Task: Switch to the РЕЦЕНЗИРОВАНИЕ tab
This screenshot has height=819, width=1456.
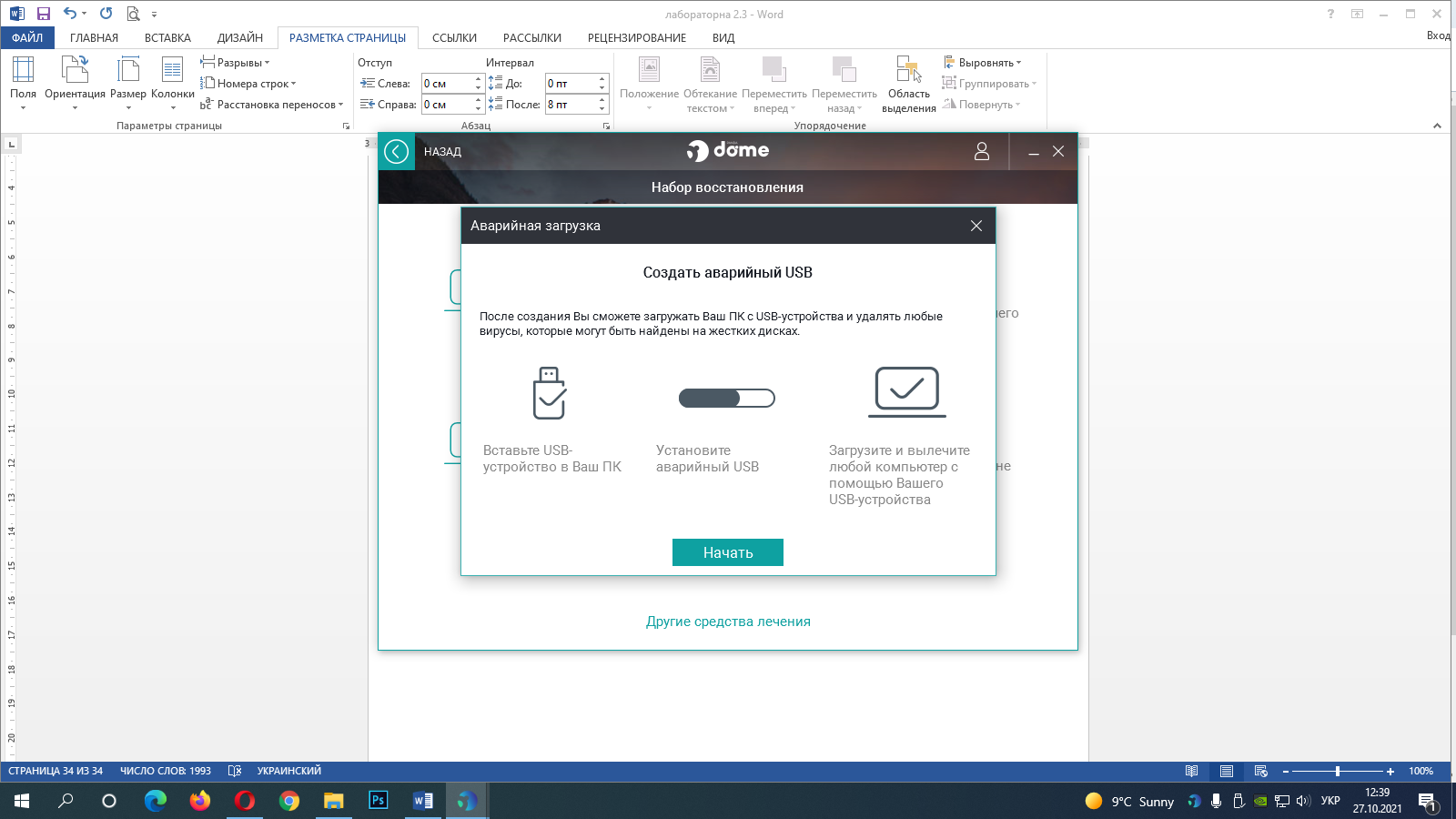Action: pyautogui.click(x=637, y=37)
